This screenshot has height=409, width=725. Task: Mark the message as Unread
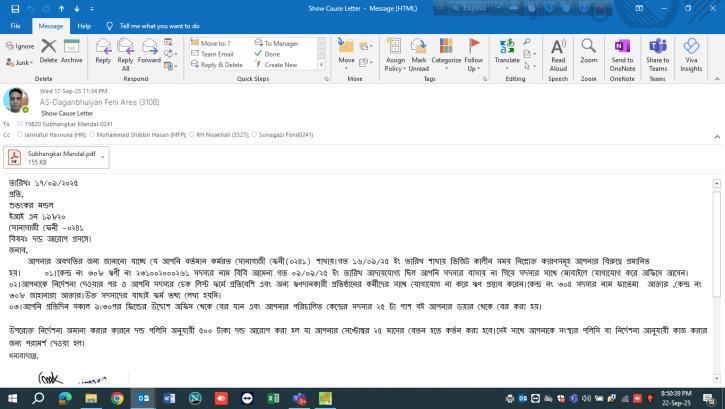click(418, 51)
